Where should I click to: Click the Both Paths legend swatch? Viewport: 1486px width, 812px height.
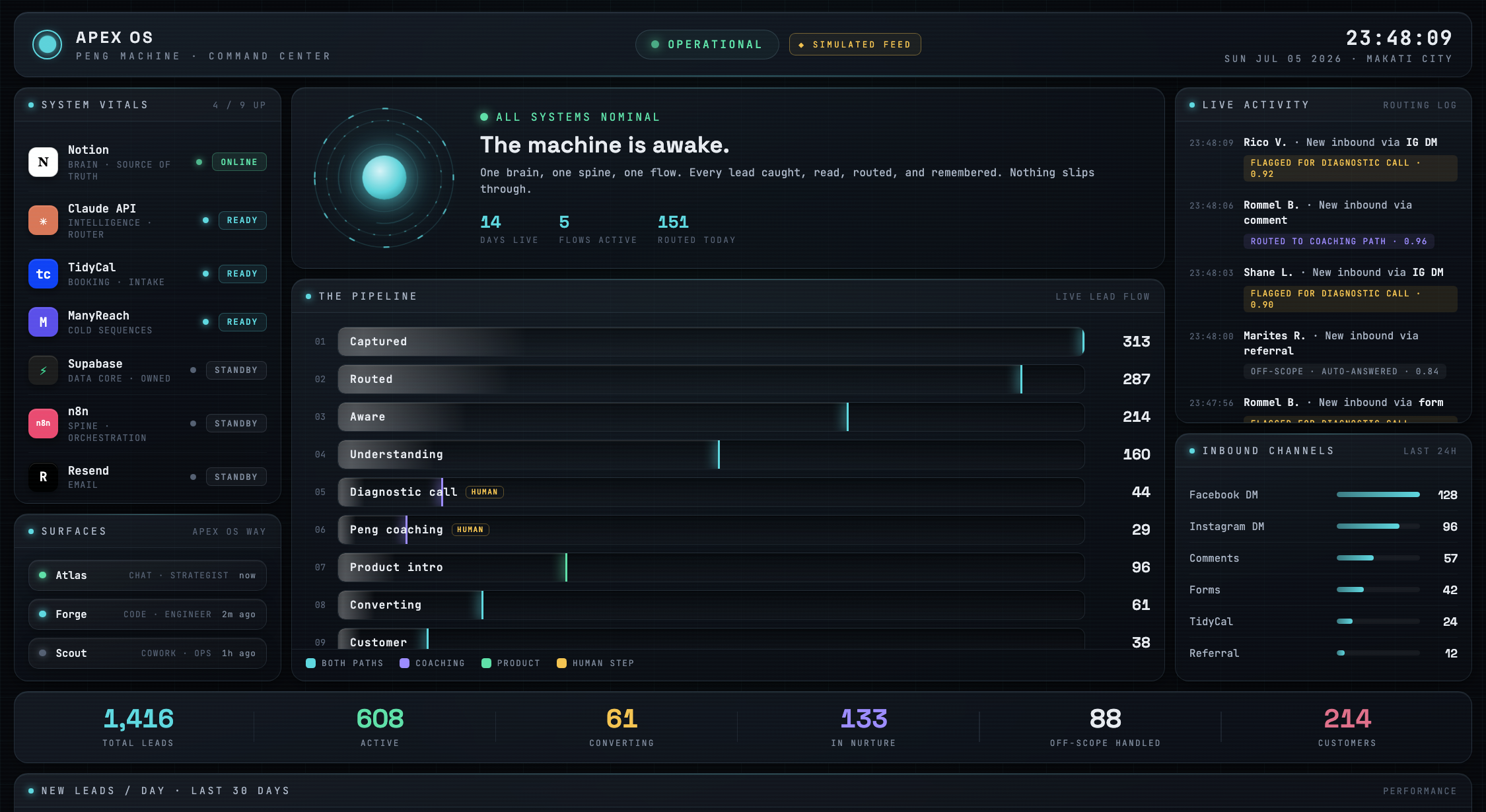pos(310,663)
